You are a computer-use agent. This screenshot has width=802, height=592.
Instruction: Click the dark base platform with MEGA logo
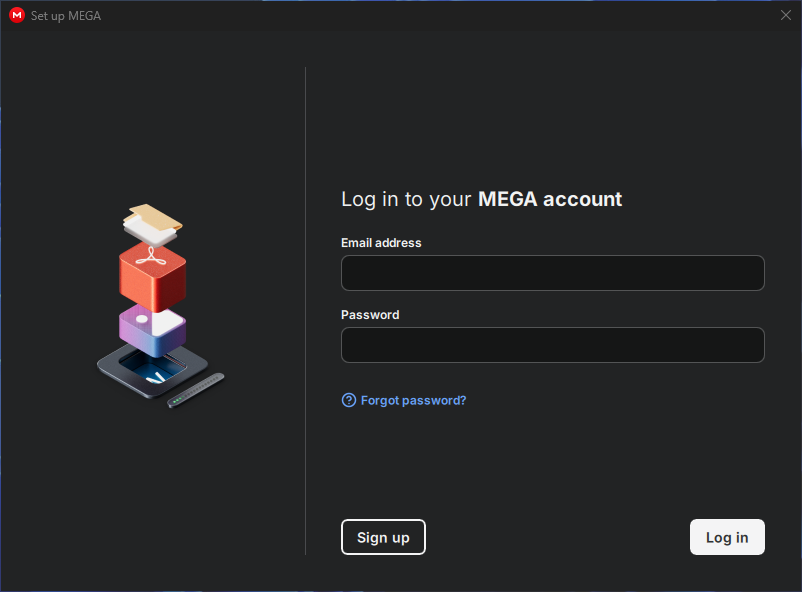[152, 371]
